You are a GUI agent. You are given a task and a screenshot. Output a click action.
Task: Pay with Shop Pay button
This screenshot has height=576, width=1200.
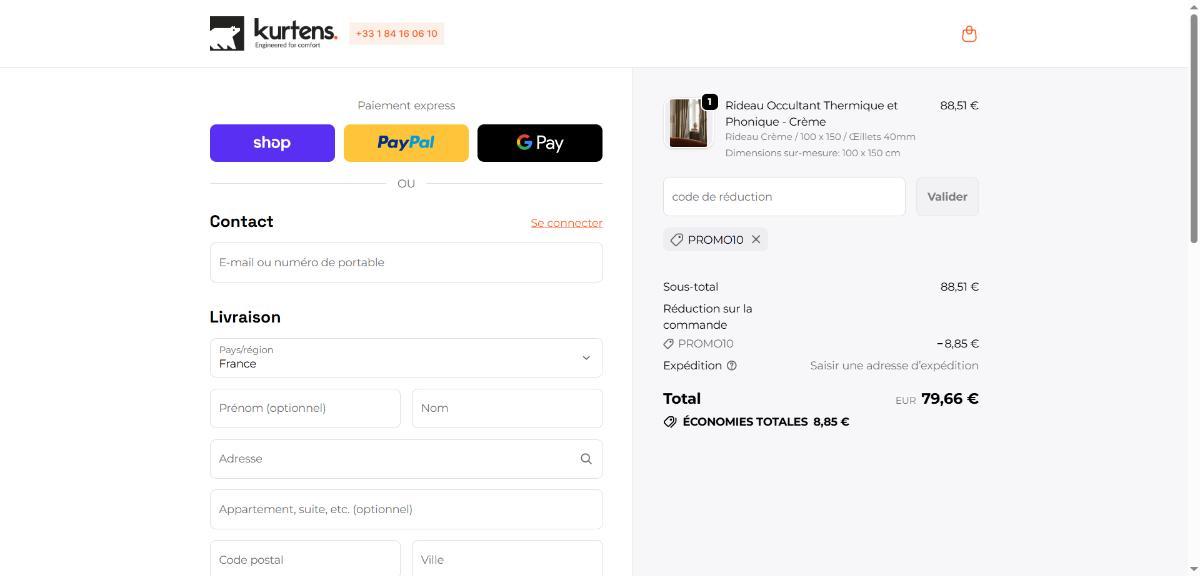tap(272, 143)
